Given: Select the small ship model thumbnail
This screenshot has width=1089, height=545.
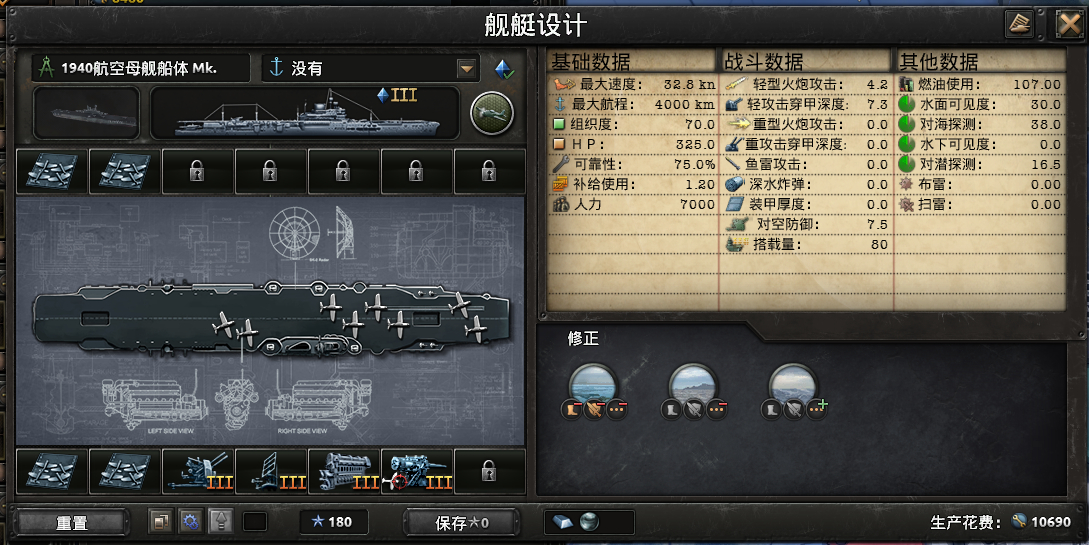Looking at the screenshot, I should 86,113.
